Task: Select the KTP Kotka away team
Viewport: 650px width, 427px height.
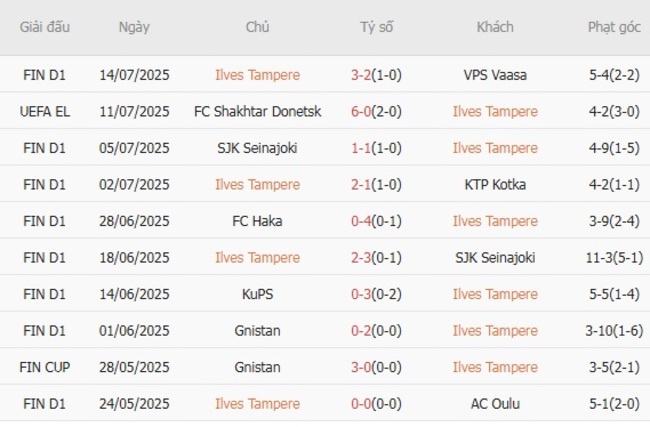Action: 494,184
